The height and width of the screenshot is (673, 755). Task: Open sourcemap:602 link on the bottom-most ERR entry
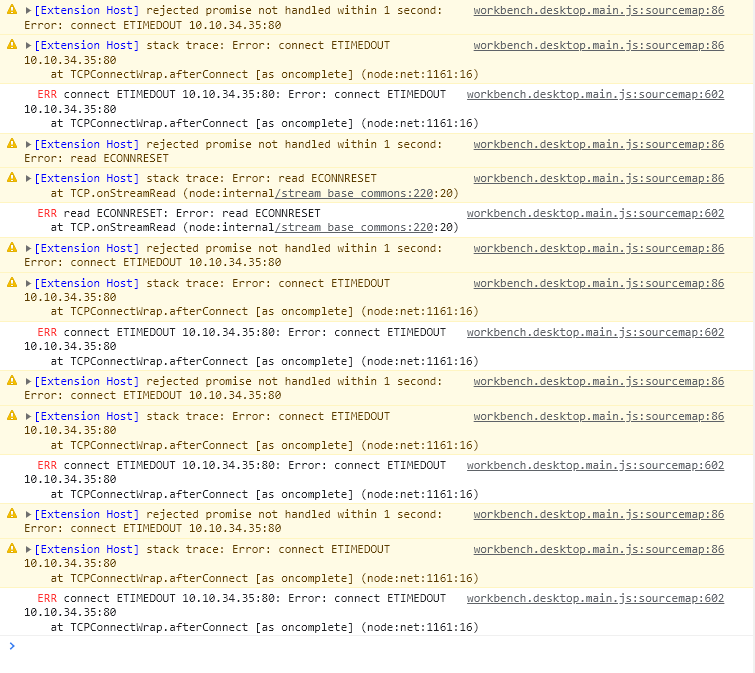point(595,598)
